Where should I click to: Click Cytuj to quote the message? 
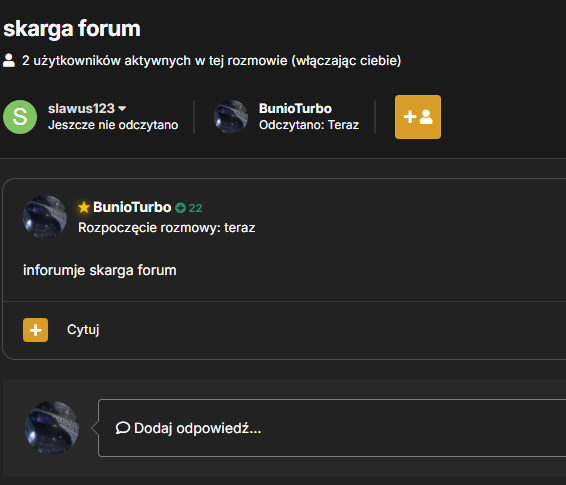click(x=83, y=330)
